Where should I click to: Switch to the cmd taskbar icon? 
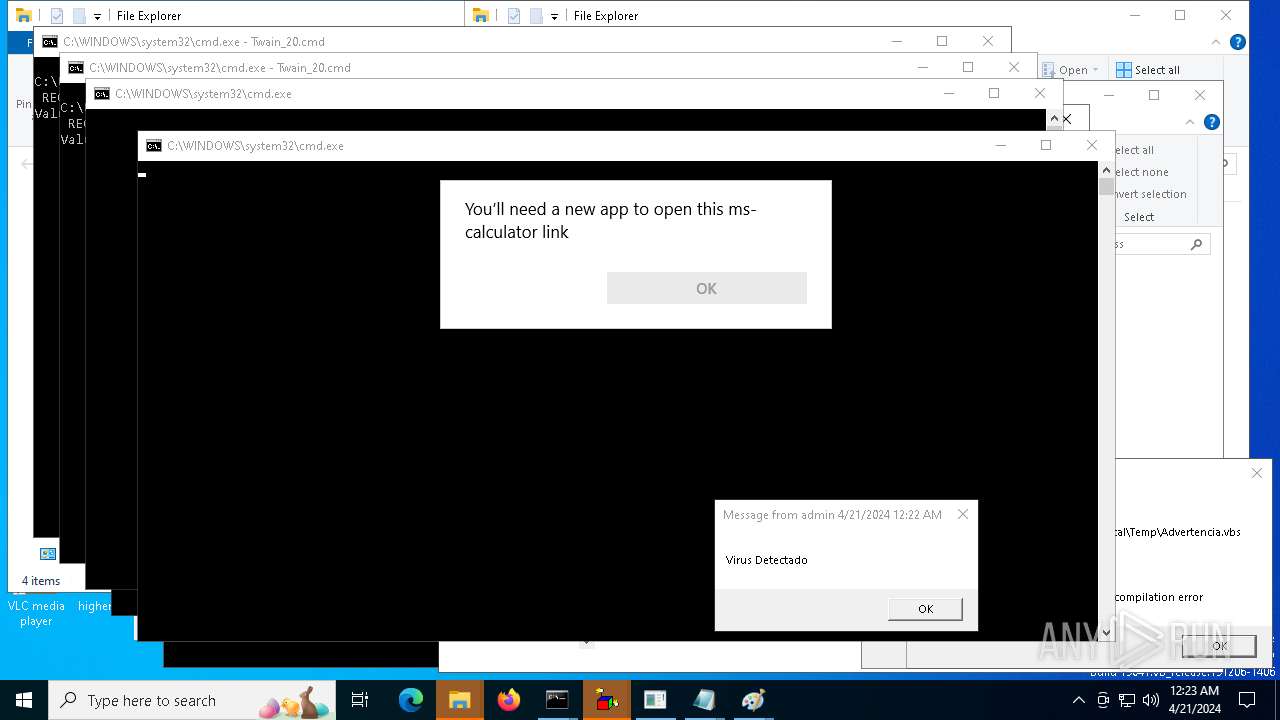pos(557,700)
